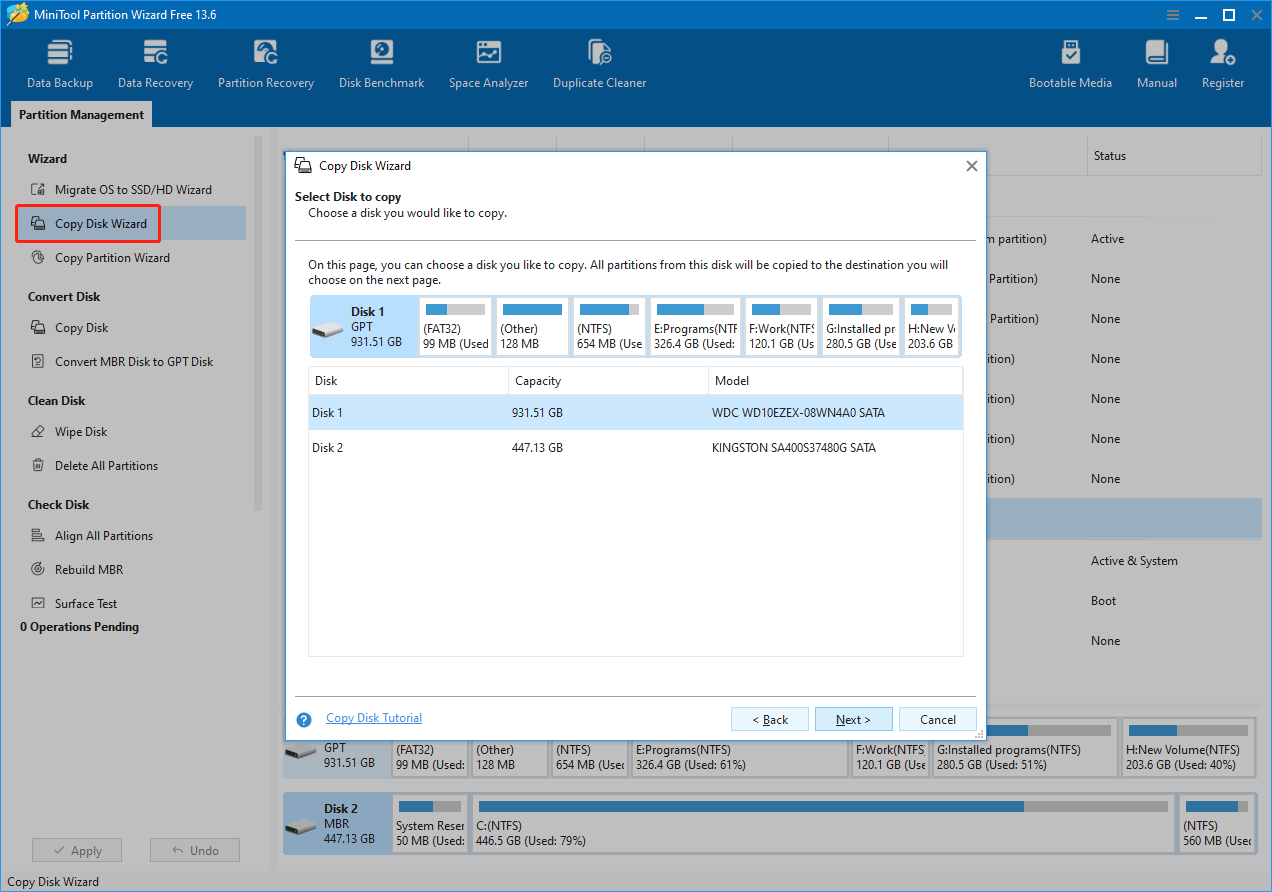Select the (Other) 128 MB partition in wizard
The height and width of the screenshot is (892, 1272).
pyautogui.click(x=532, y=327)
